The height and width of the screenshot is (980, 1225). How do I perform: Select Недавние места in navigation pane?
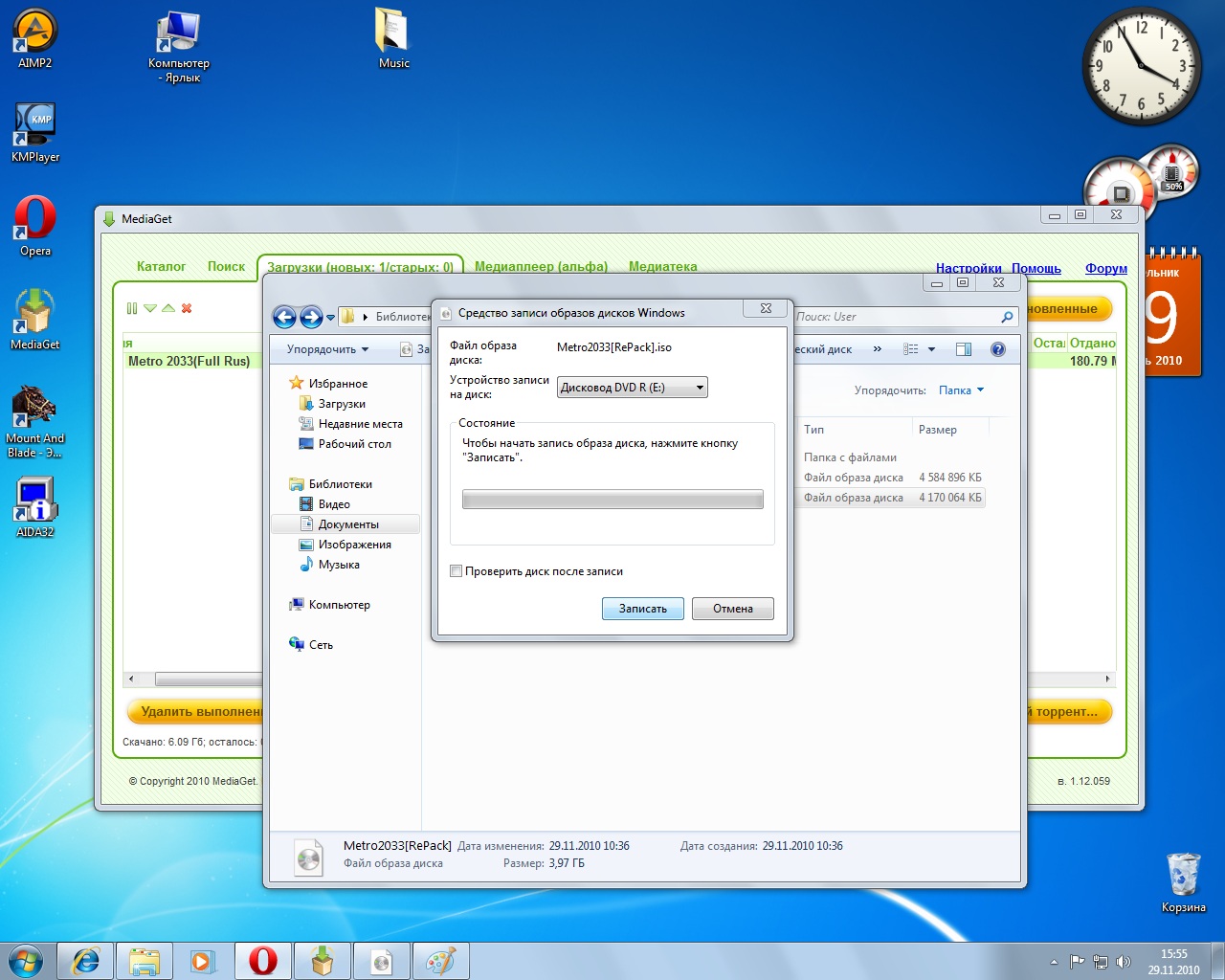tap(360, 424)
